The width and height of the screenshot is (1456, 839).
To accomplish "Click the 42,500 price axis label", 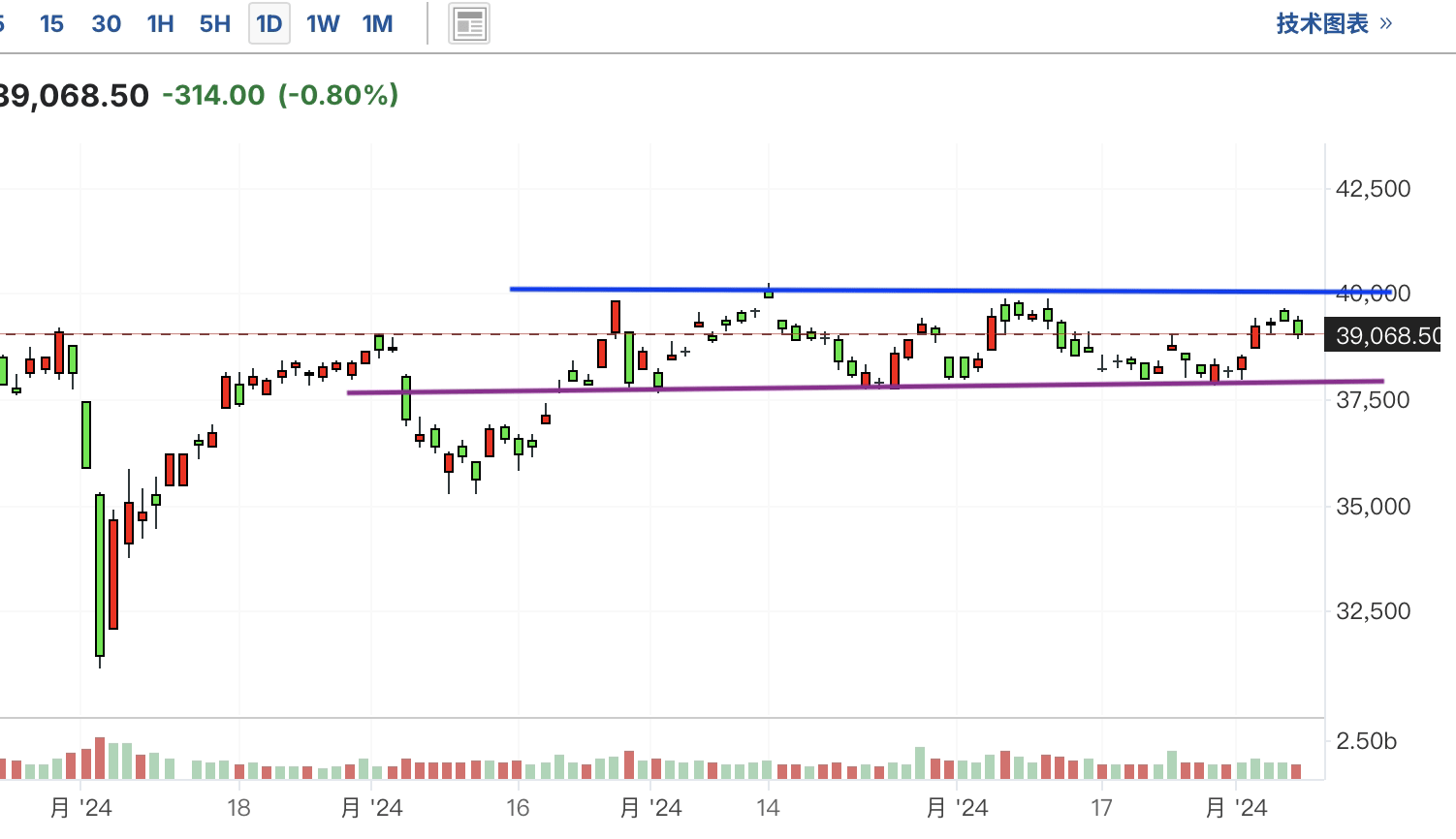I will (x=1373, y=188).
